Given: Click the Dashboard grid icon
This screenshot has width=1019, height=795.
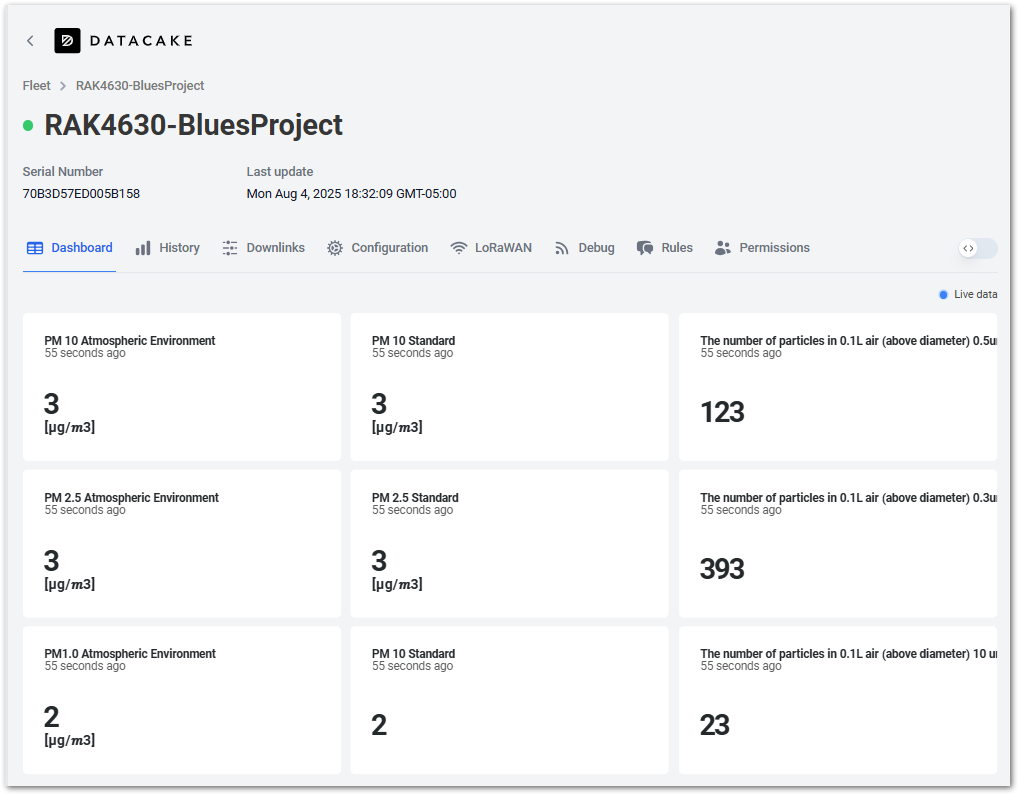Looking at the screenshot, I should [x=34, y=247].
